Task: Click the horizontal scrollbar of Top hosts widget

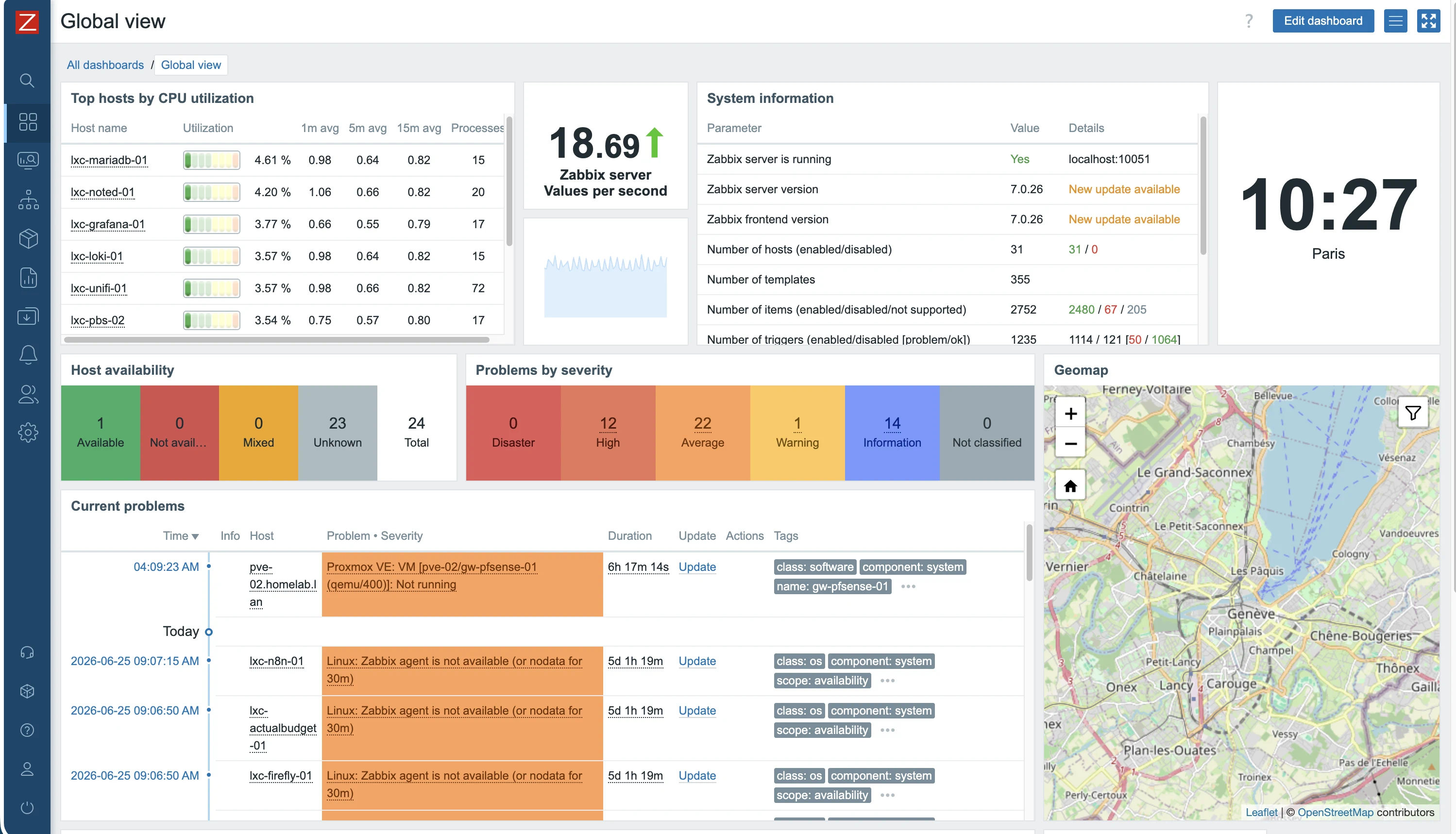Action: click(x=277, y=340)
